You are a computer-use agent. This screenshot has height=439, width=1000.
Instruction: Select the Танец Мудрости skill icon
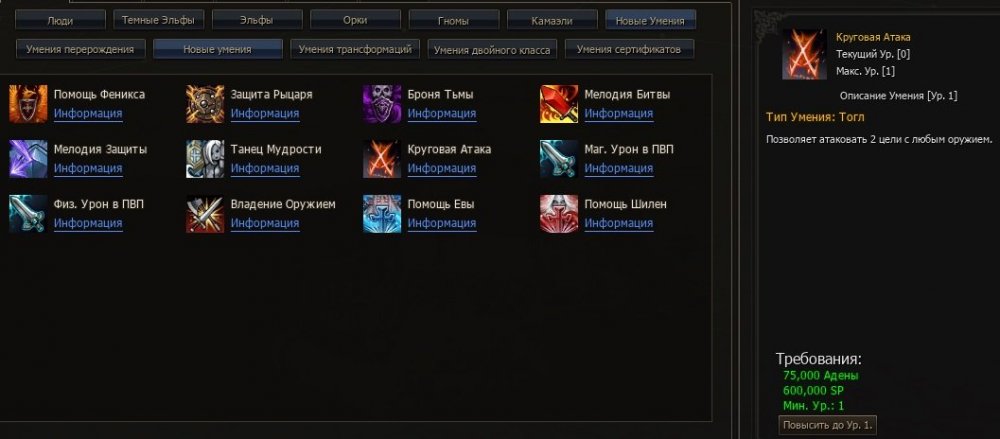(205, 159)
